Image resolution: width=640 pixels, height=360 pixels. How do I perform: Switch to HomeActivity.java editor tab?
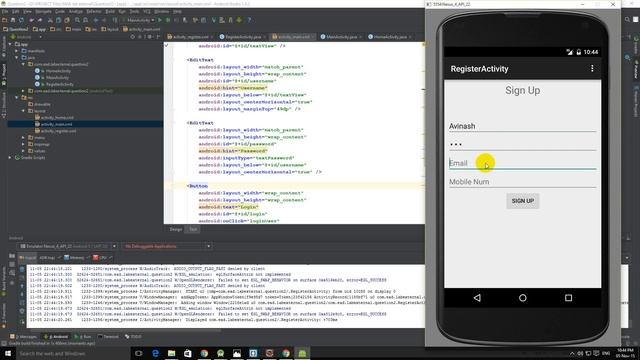click(389, 37)
